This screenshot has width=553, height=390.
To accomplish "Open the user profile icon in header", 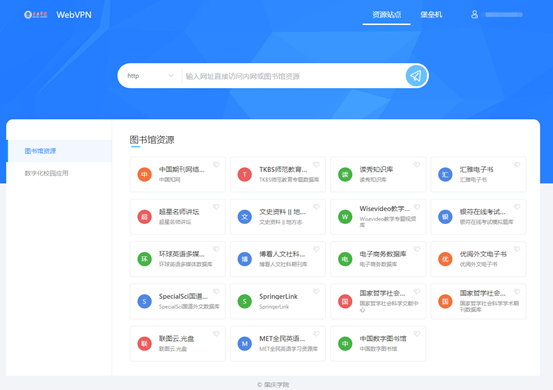I will tap(474, 14).
